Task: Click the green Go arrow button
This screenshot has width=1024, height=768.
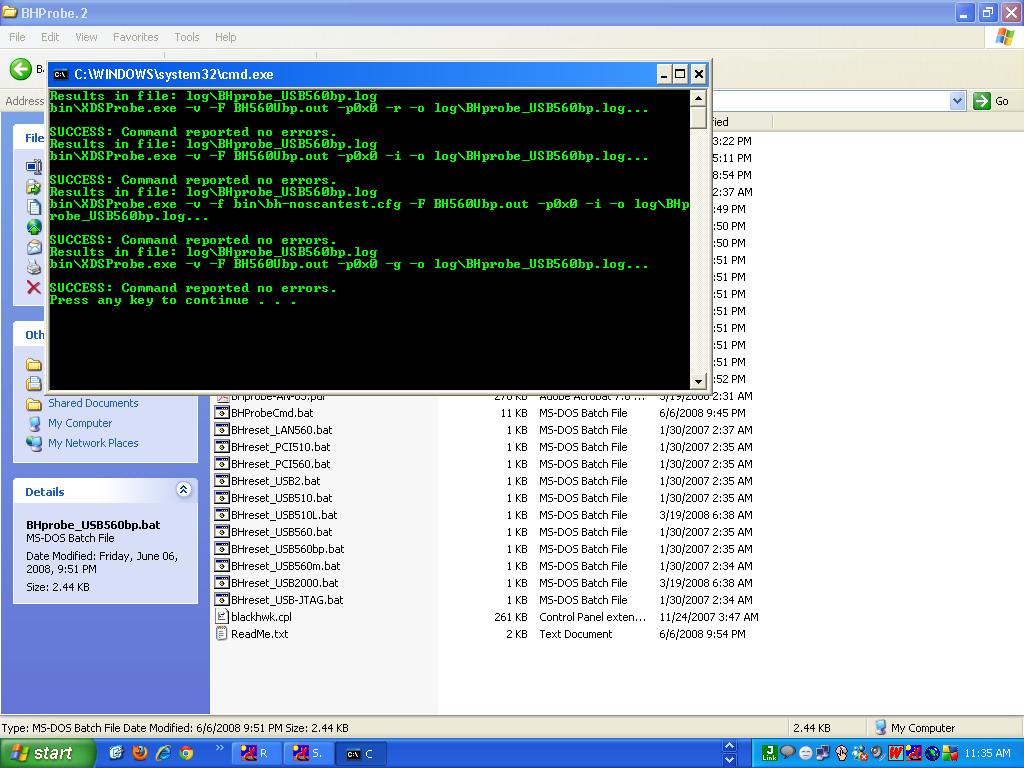Action: (982, 101)
